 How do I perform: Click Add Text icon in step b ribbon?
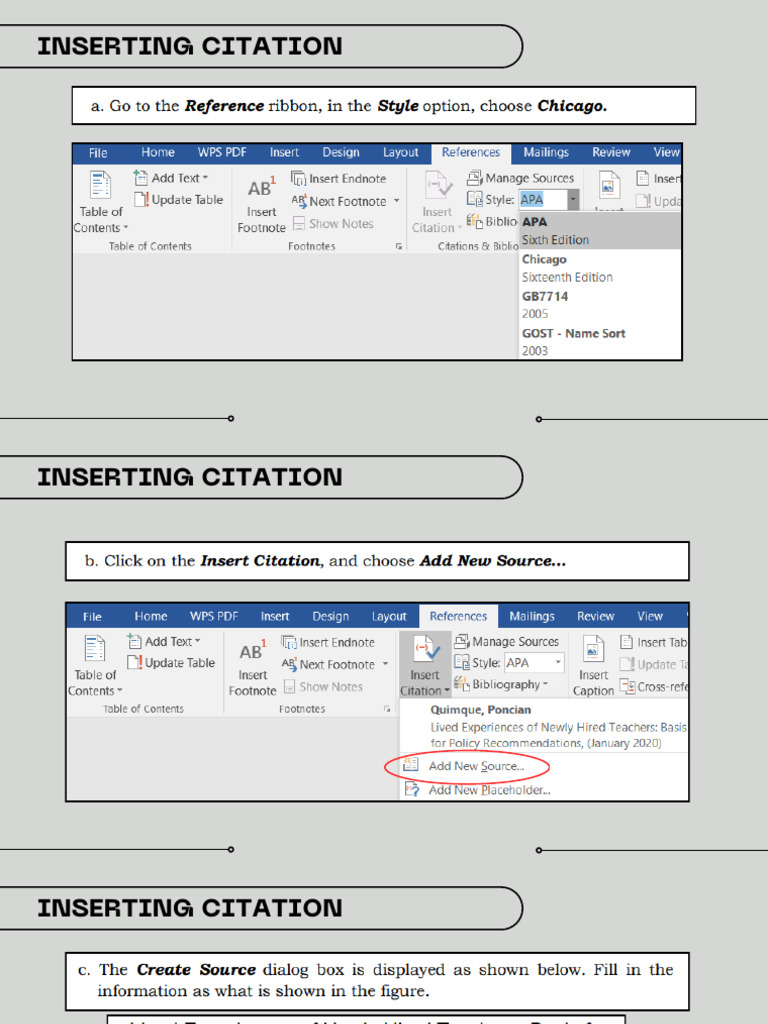pos(134,641)
